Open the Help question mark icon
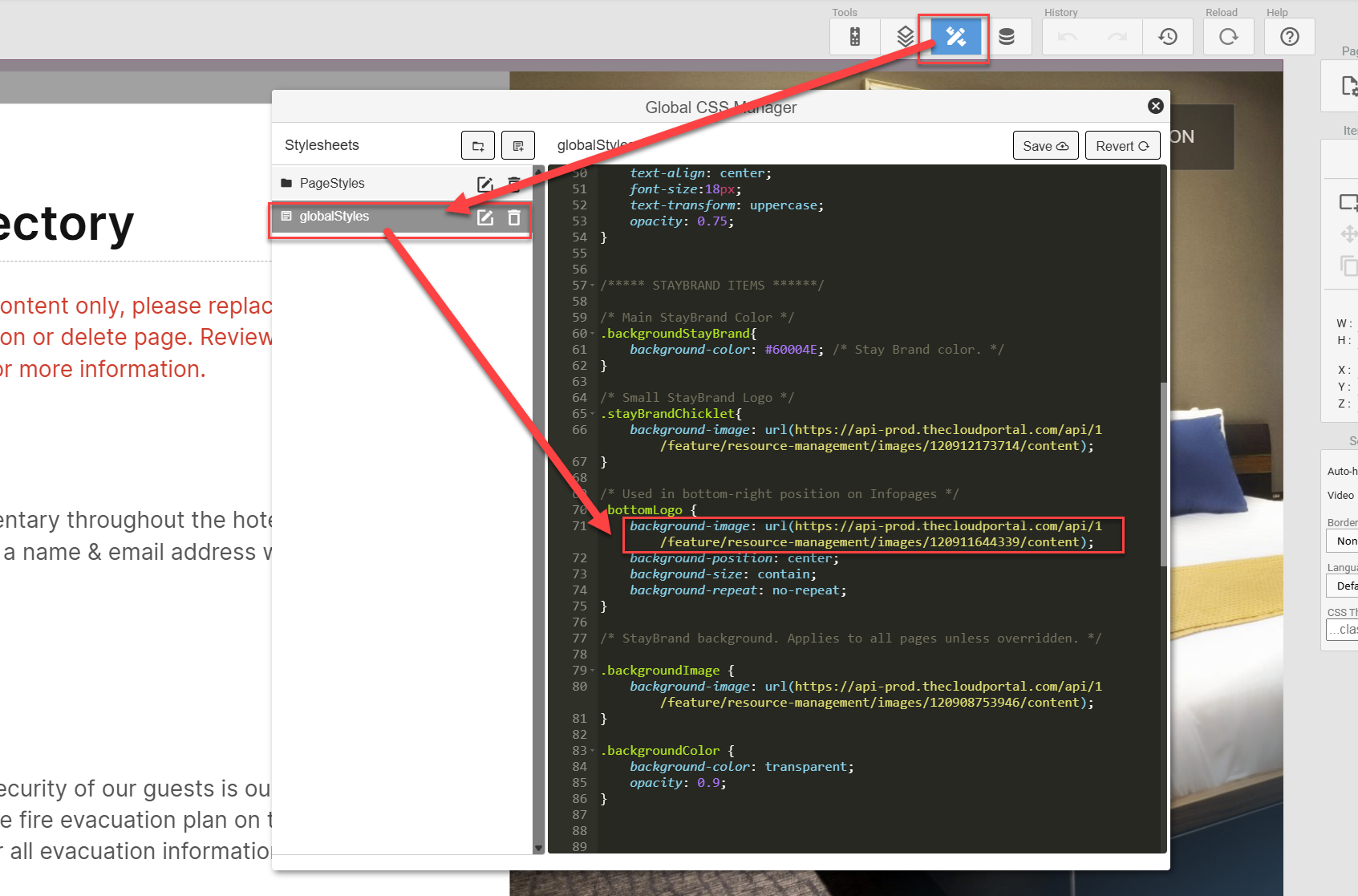 pyautogui.click(x=1289, y=37)
